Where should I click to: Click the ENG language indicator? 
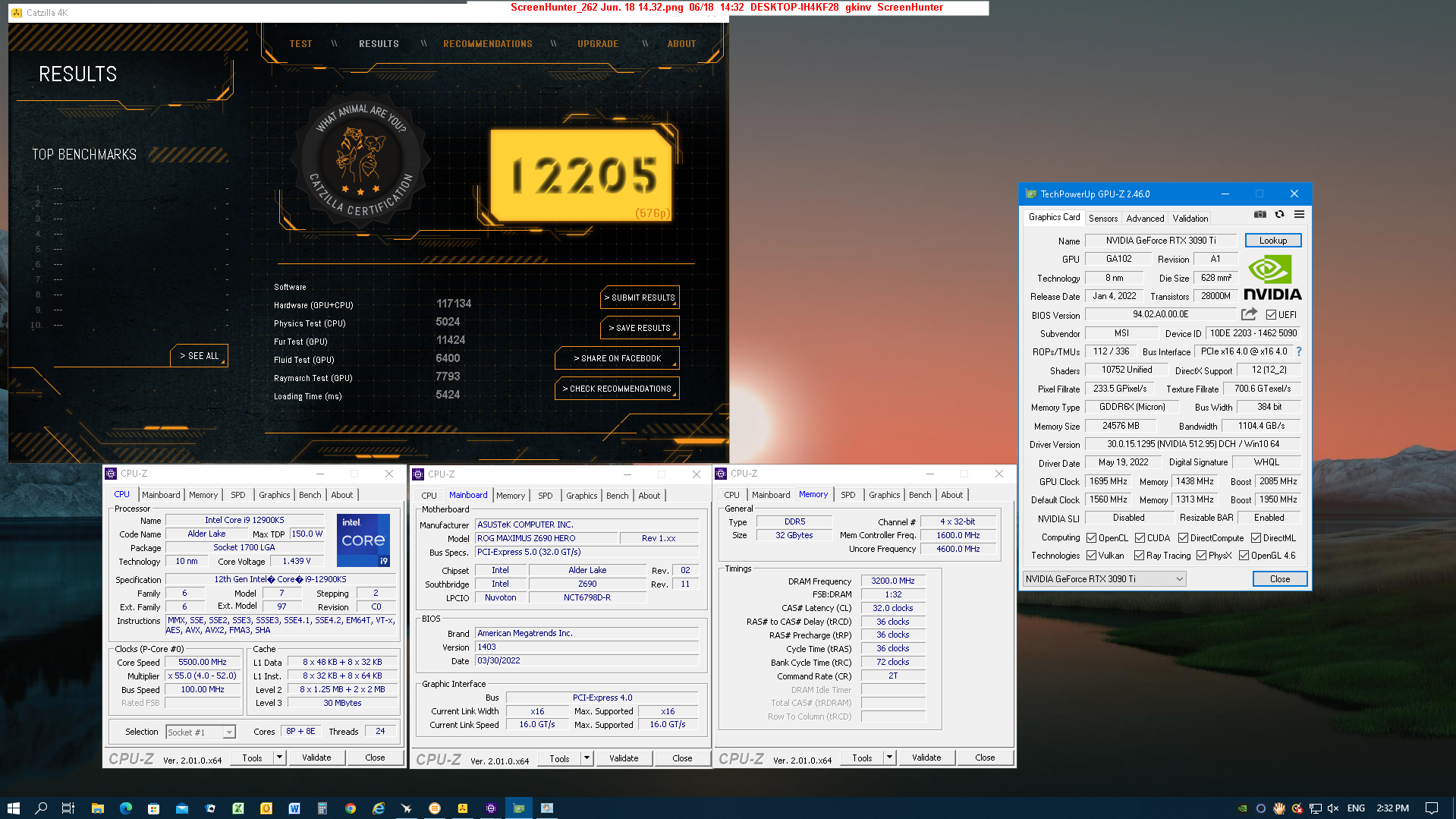[x=1356, y=808]
